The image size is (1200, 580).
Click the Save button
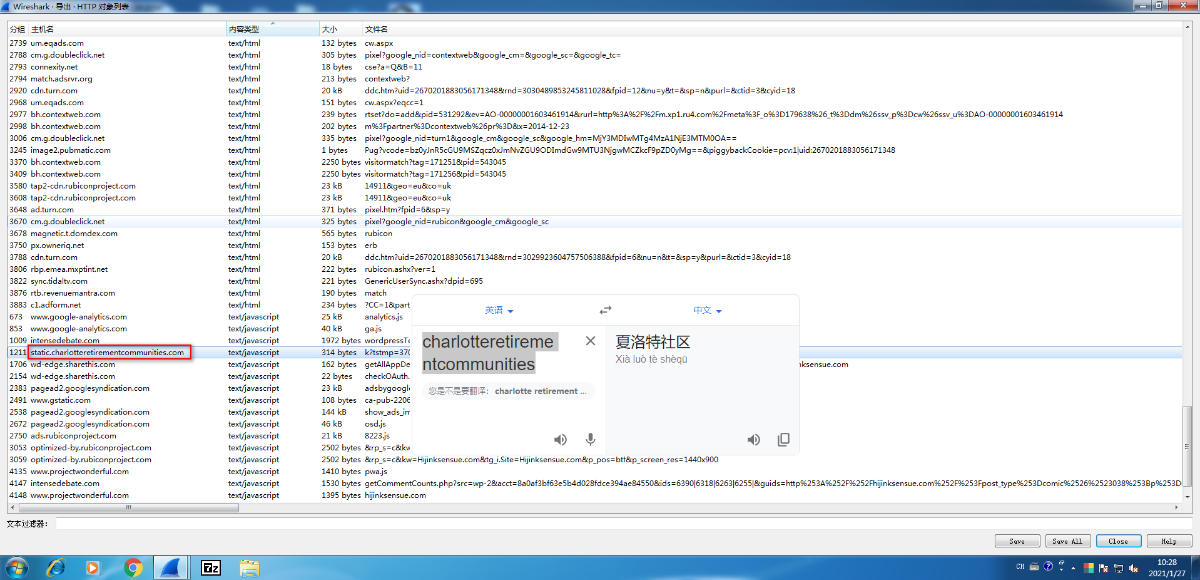pyautogui.click(x=1017, y=541)
